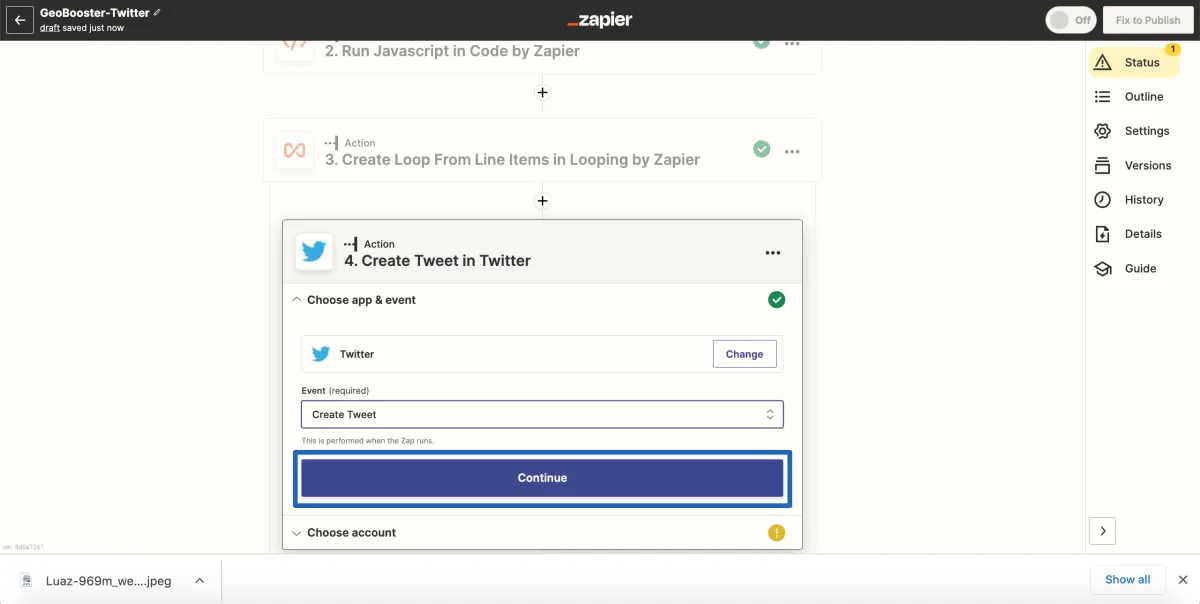Click the step 3 green checkmark status
This screenshot has width=1200, height=604.
tap(762, 149)
